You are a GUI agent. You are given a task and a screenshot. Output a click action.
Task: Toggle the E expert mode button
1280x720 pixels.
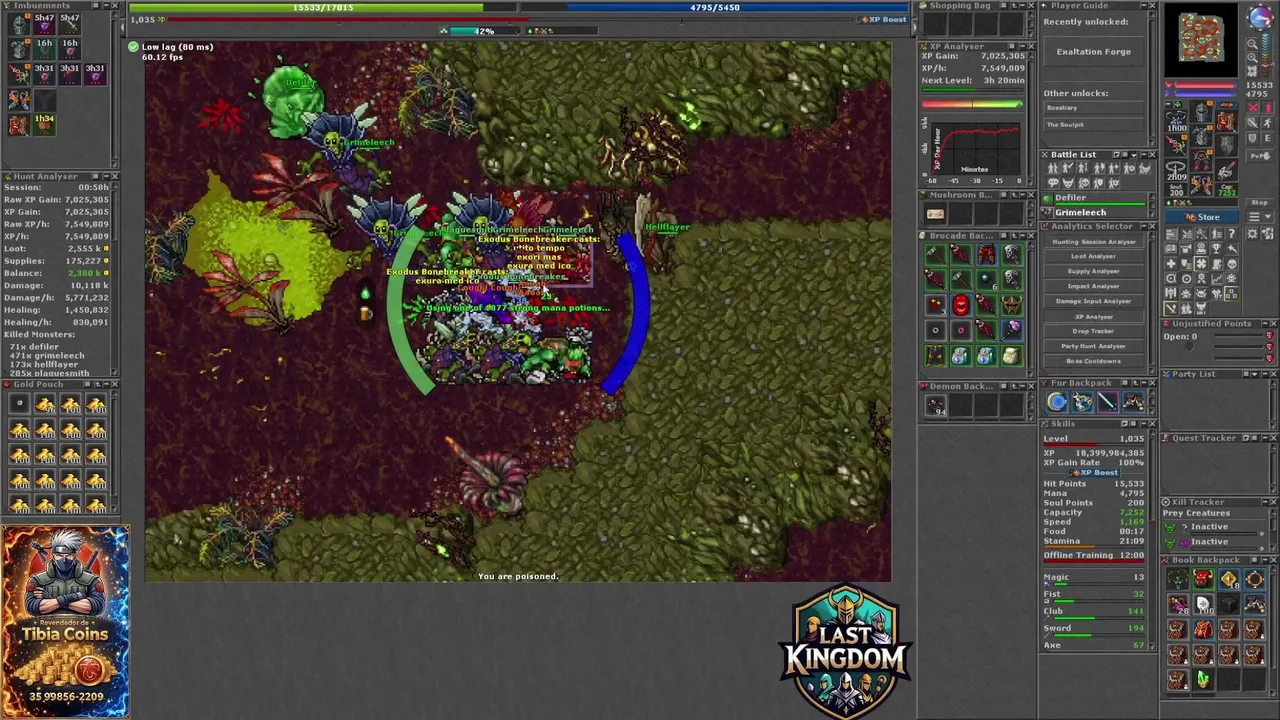point(1268,138)
